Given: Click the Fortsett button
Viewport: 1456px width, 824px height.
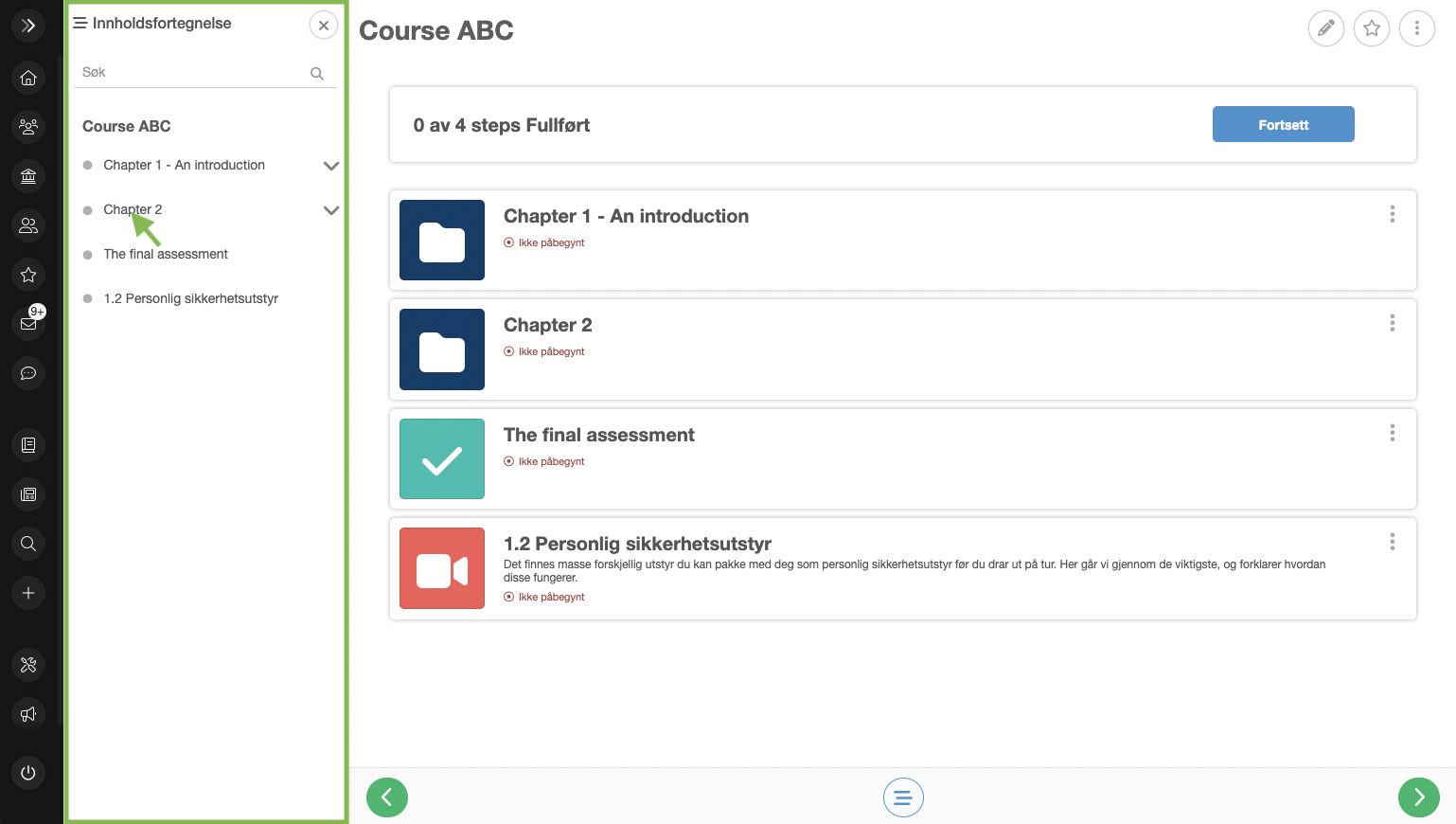Looking at the screenshot, I should point(1283,124).
